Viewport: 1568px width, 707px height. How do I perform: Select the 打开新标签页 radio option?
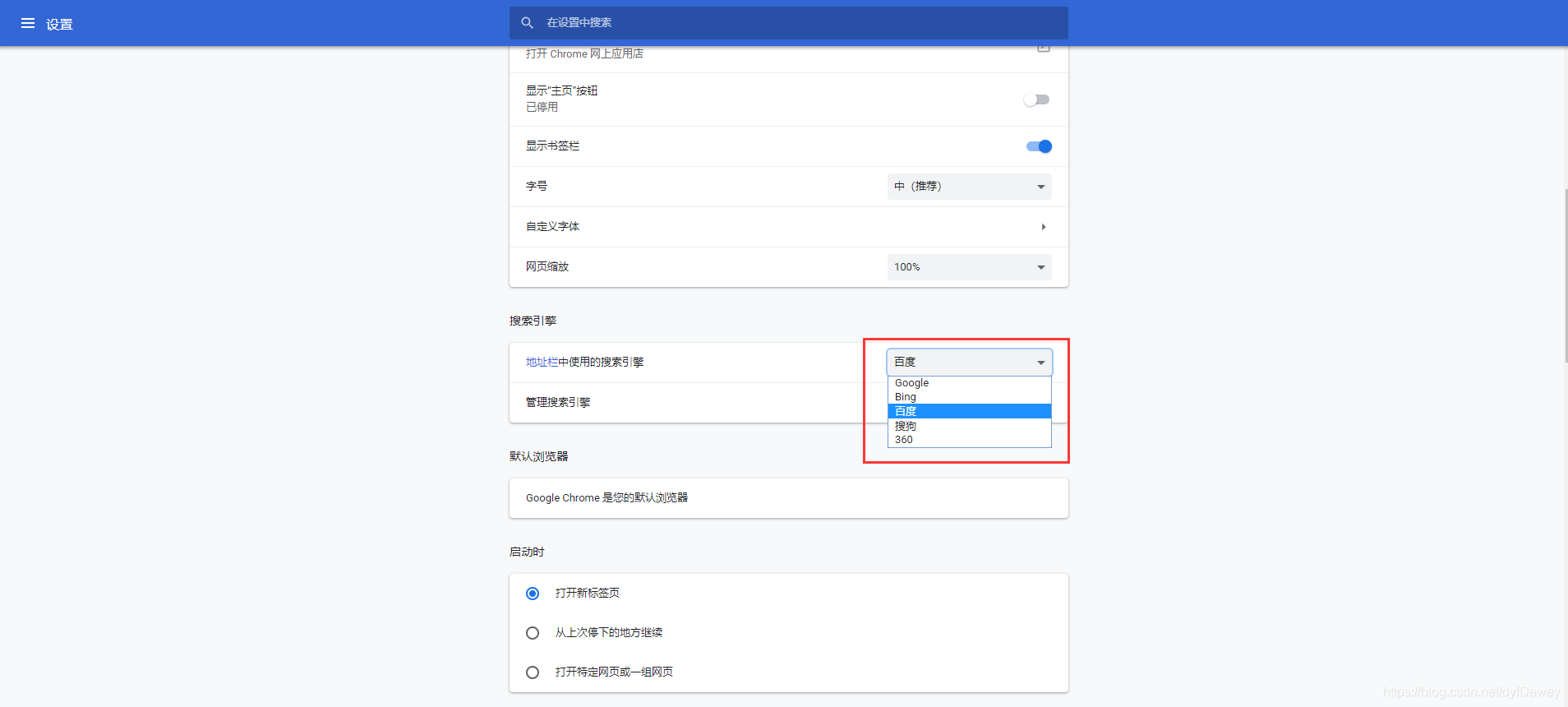click(x=533, y=594)
